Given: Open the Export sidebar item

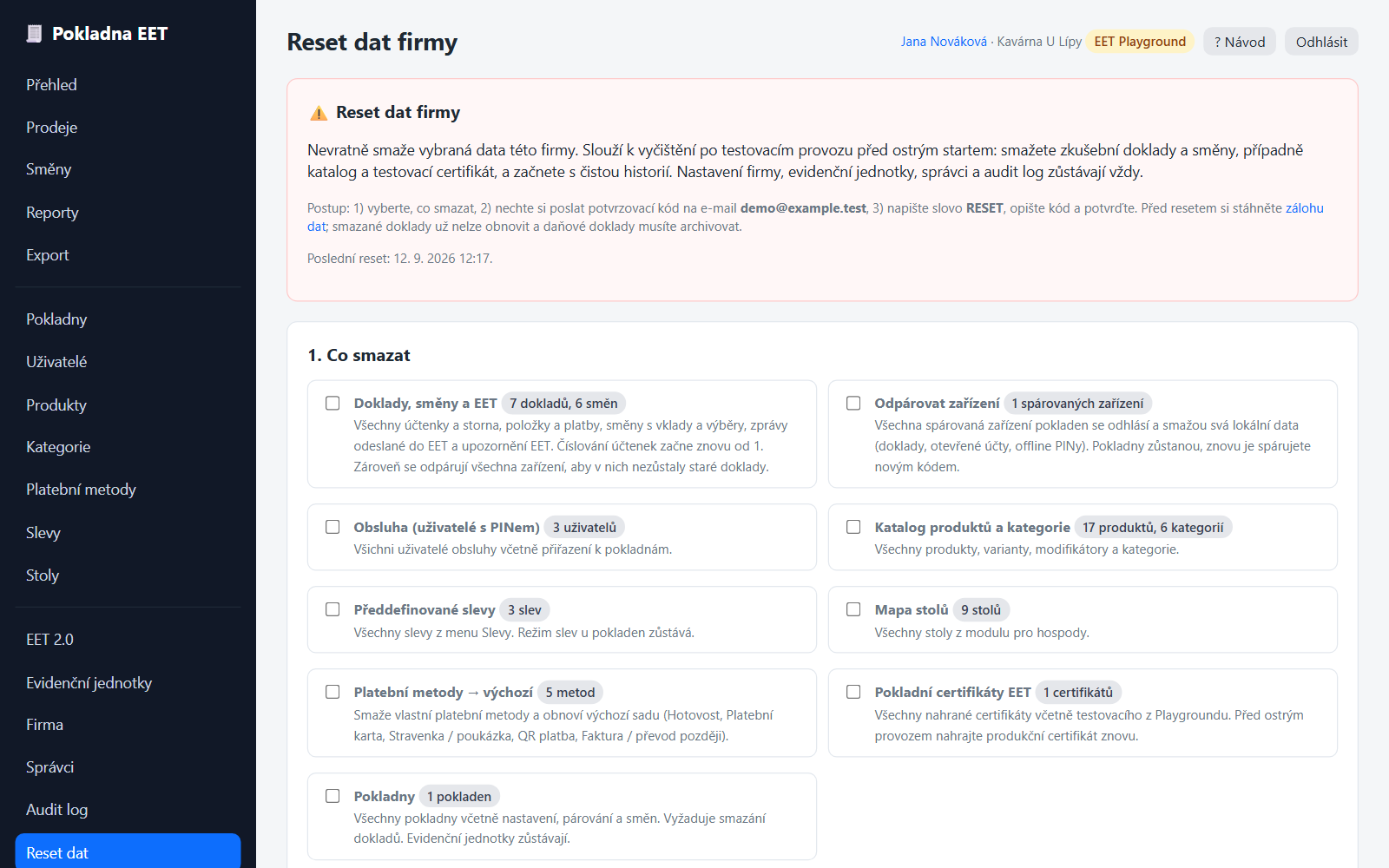Looking at the screenshot, I should click(128, 255).
